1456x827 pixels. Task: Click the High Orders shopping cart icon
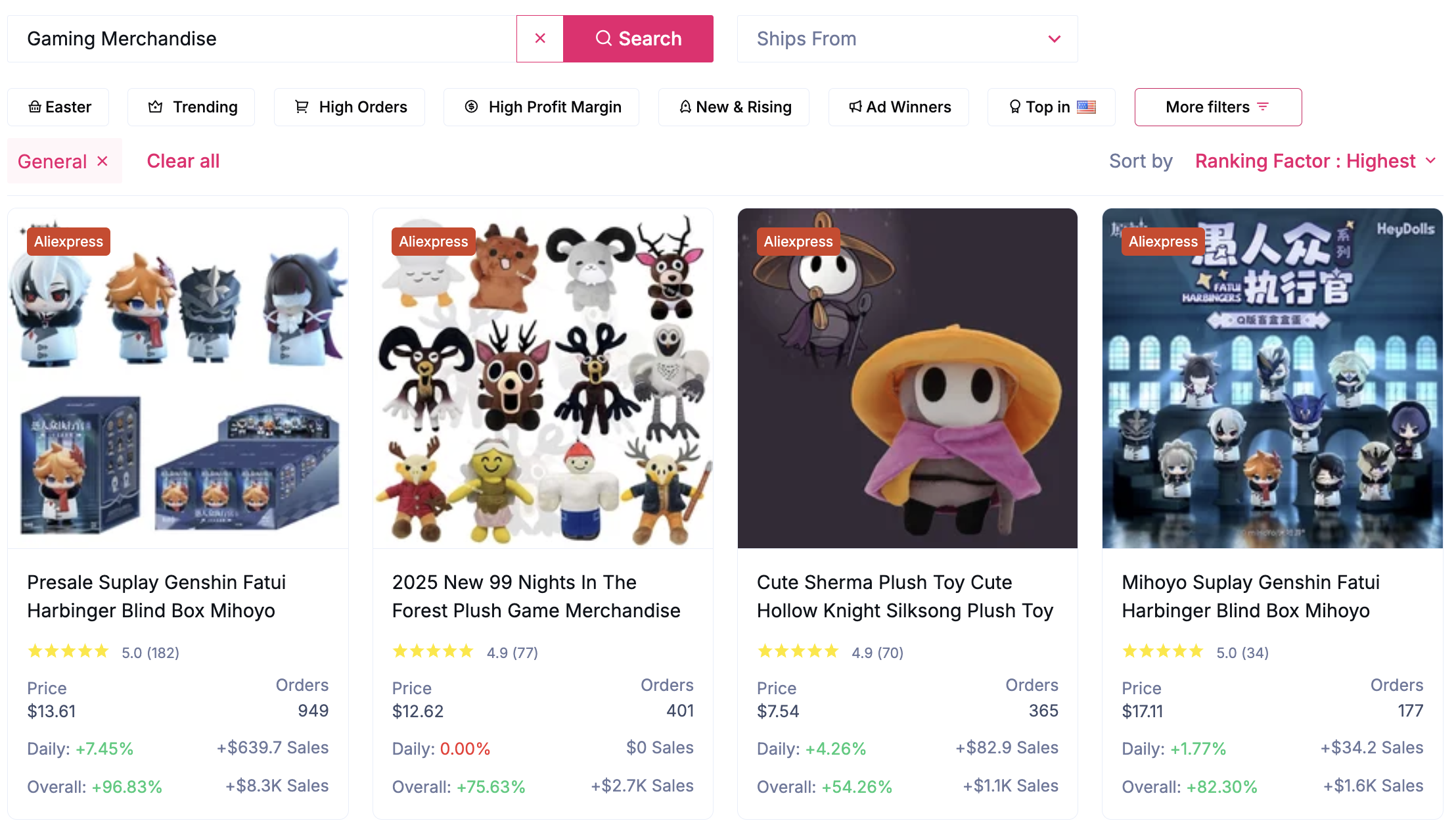[x=302, y=106]
